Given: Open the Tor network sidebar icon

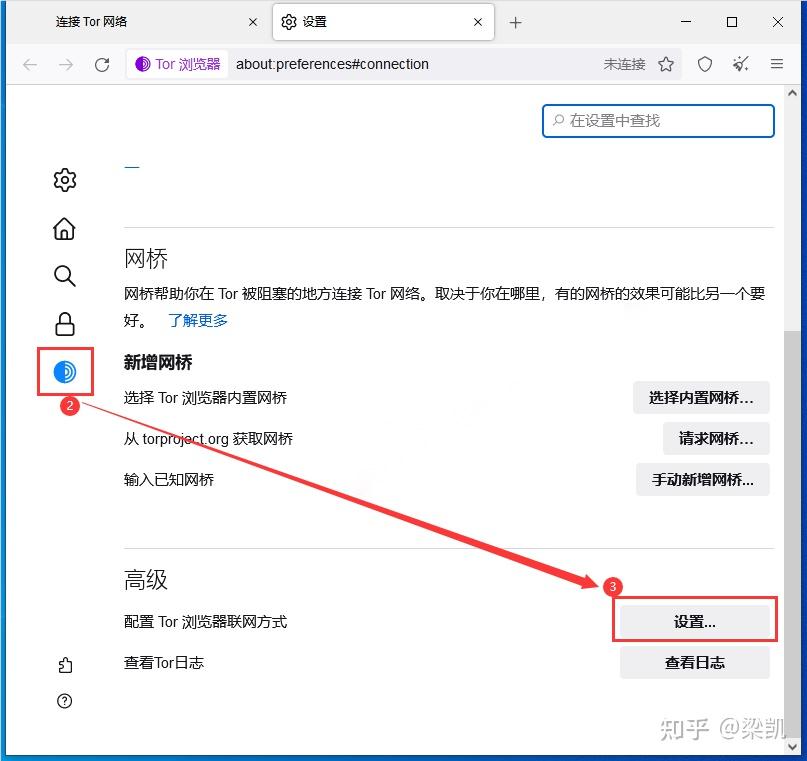Looking at the screenshot, I should pyautogui.click(x=64, y=371).
